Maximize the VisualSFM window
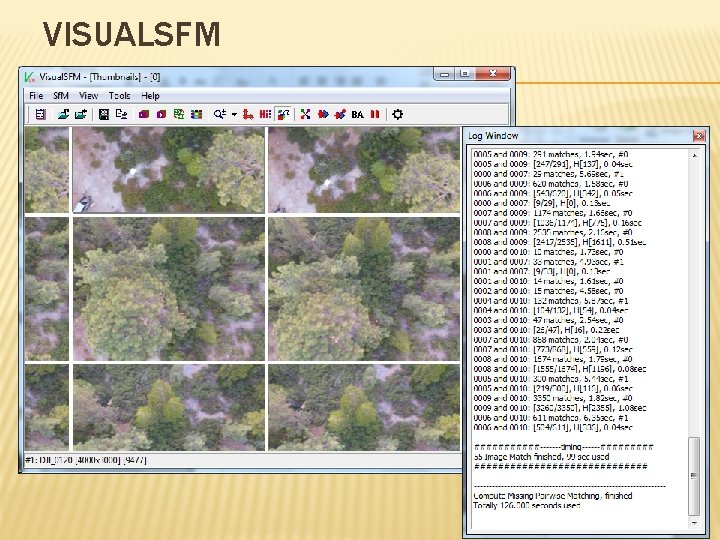This screenshot has height=540, width=720. pyautogui.click(x=465, y=74)
